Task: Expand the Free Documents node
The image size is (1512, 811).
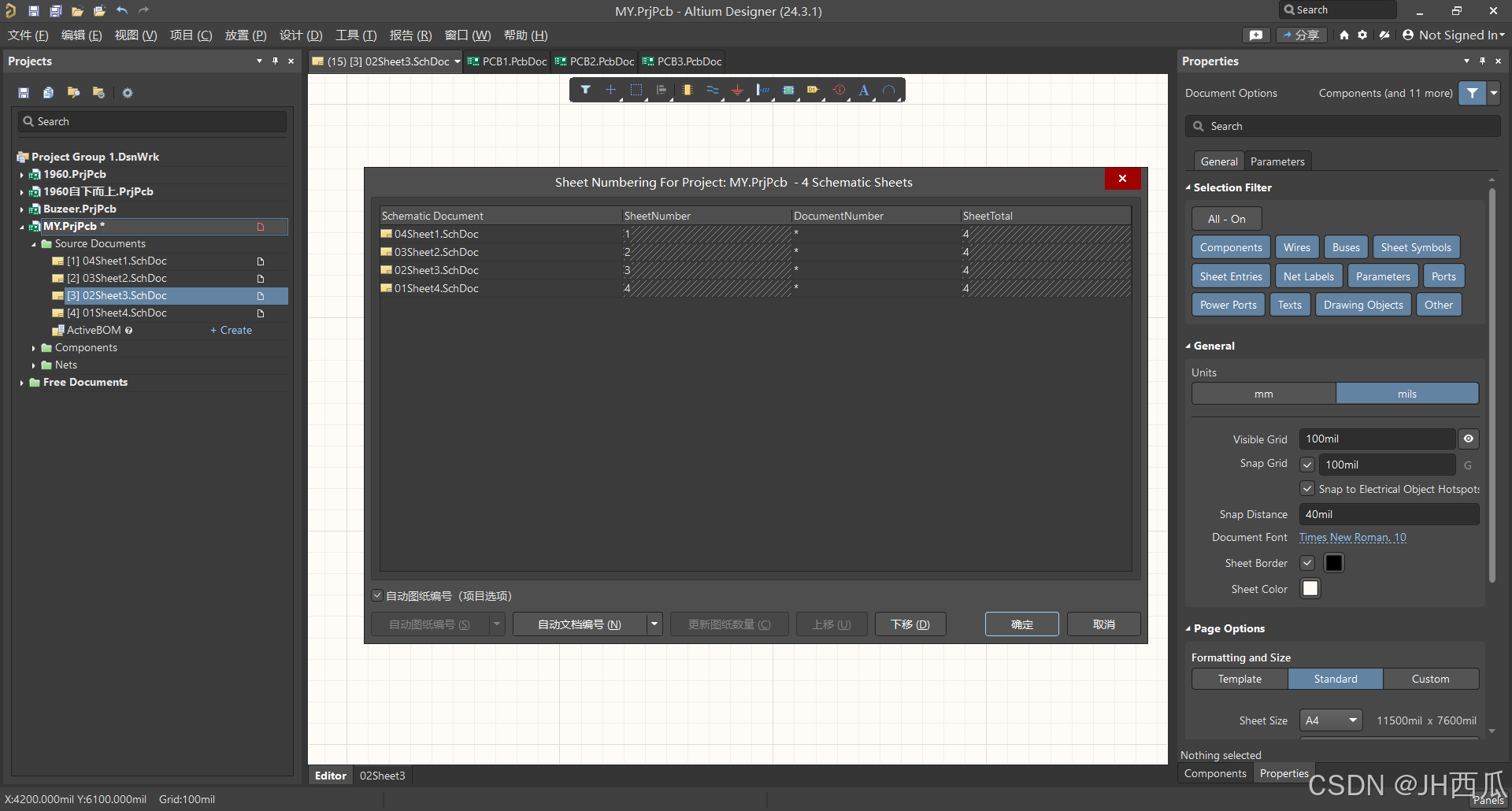Action: (x=22, y=383)
